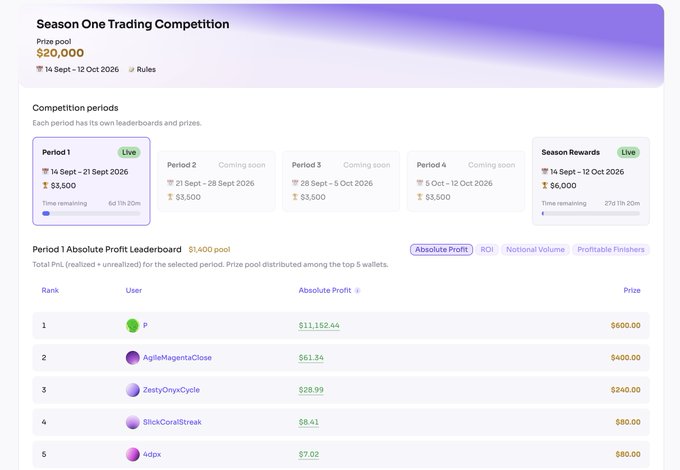Click Period 1 time remaining progress bar
Viewport: 680px width, 470px height.
pos(91,213)
